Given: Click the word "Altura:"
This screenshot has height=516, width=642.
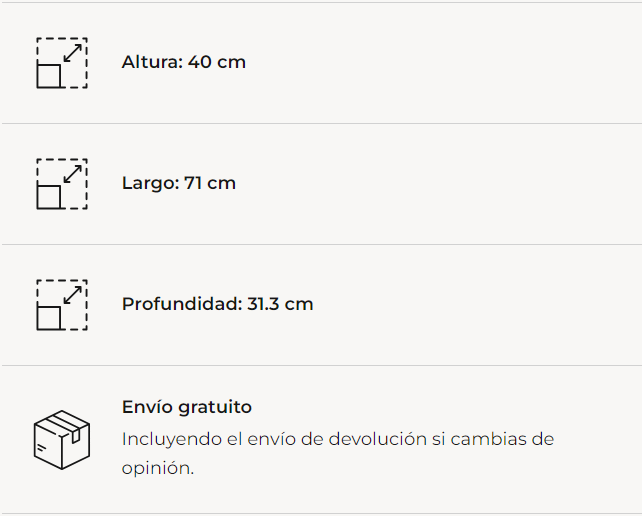Looking at the screenshot, I should click(152, 62).
